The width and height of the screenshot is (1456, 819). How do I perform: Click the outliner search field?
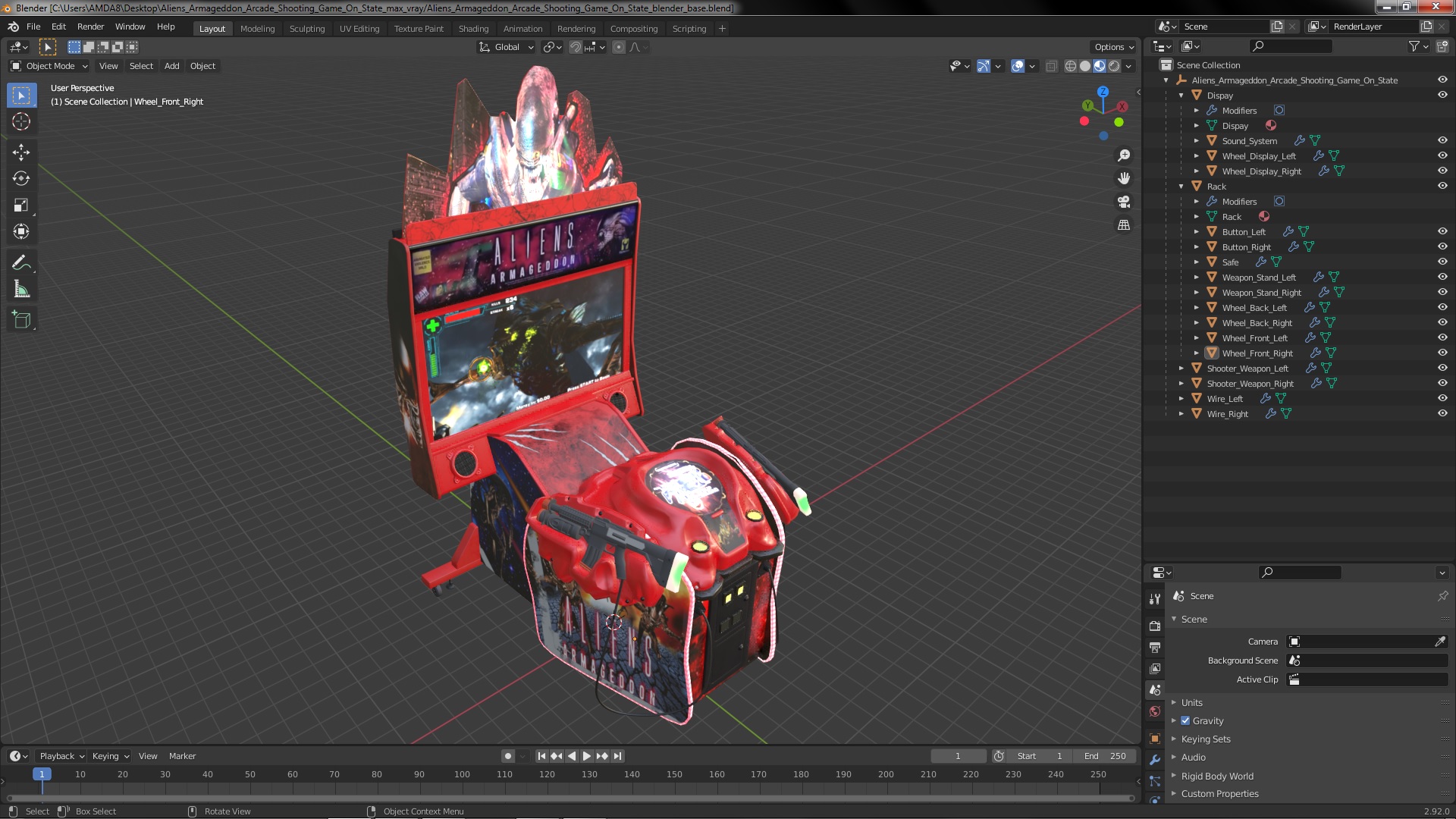[x=1291, y=46]
